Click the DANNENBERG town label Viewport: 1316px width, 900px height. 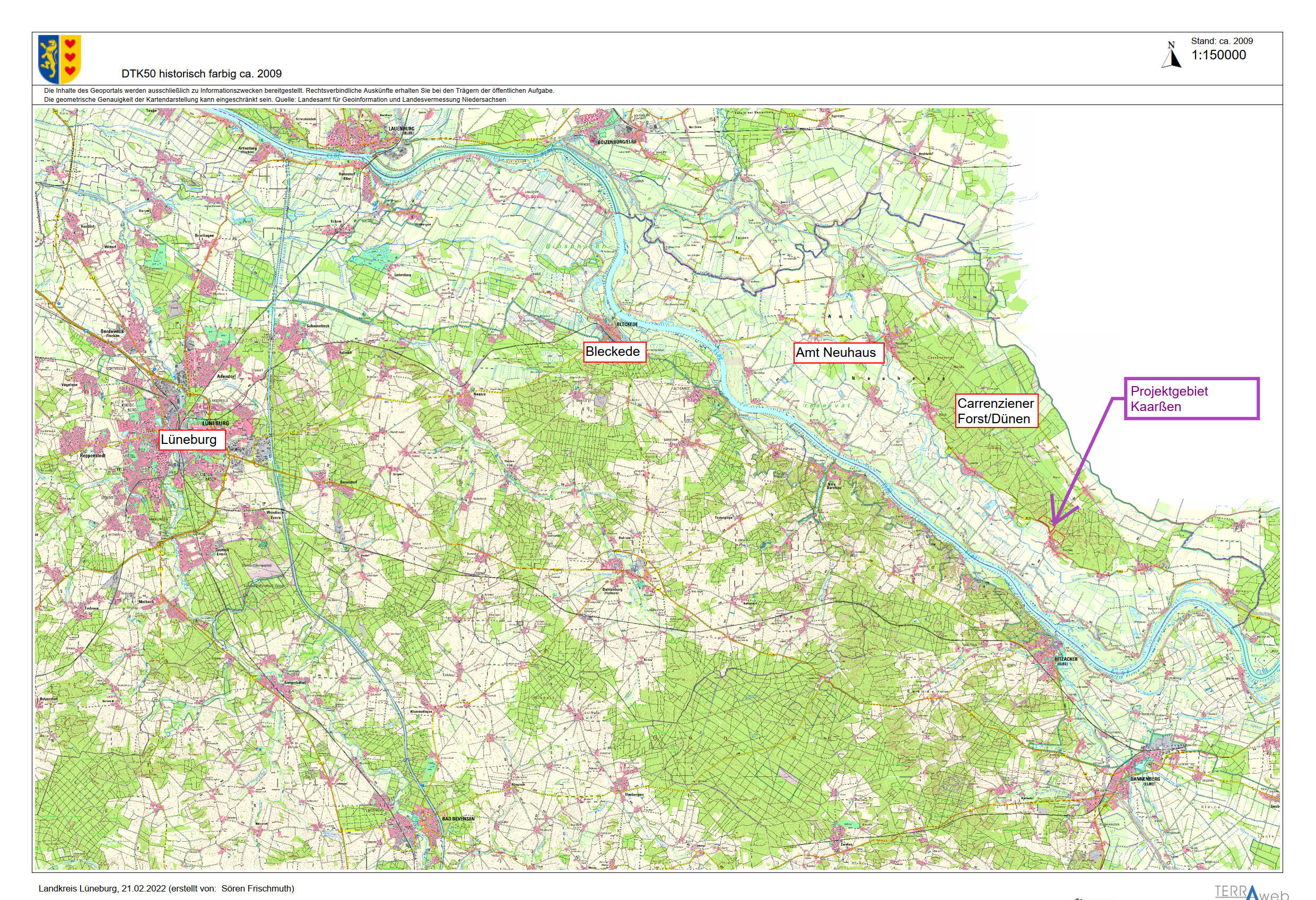click(x=1145, y=779)
